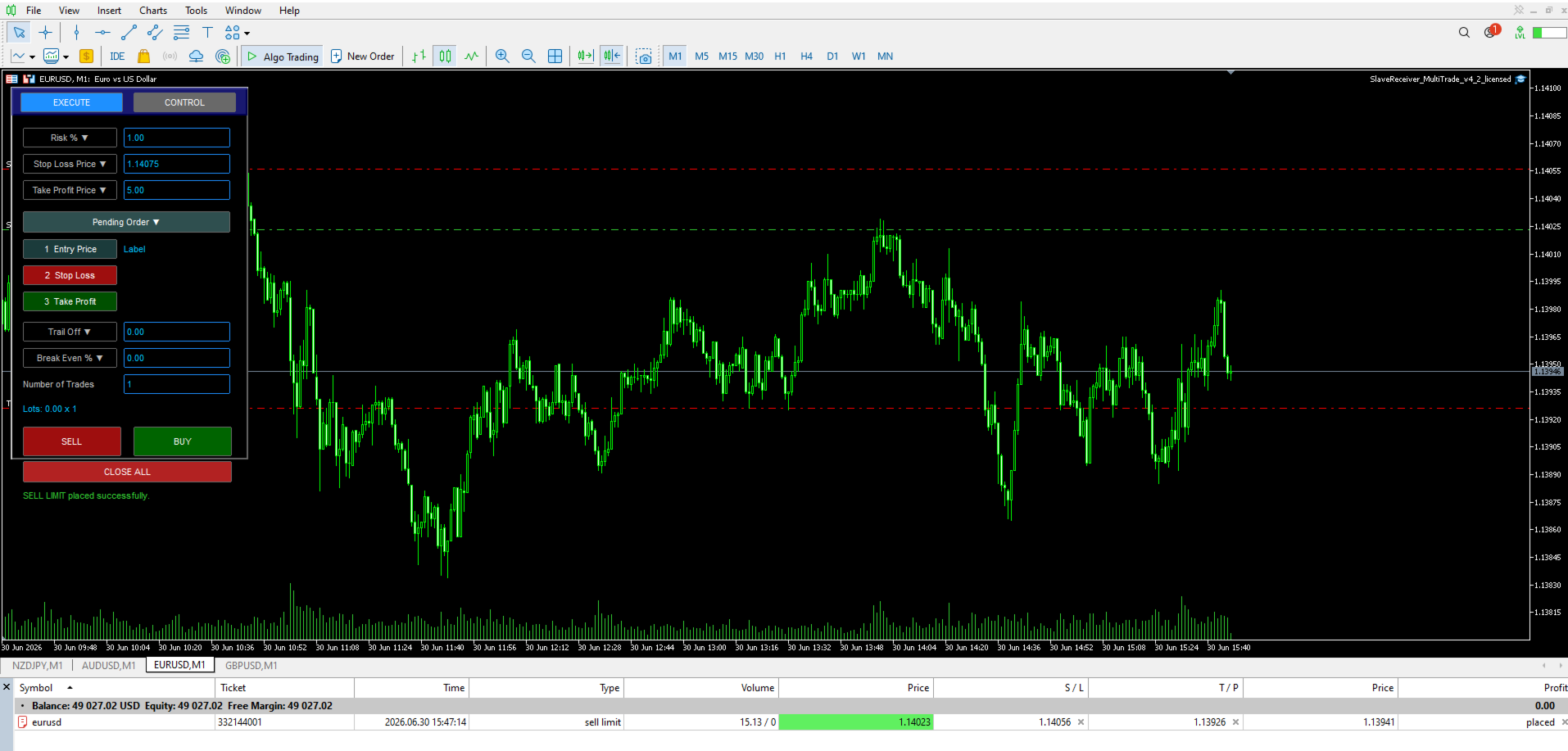Toggle Algo Trading on or off

click(x=283, y=56)
